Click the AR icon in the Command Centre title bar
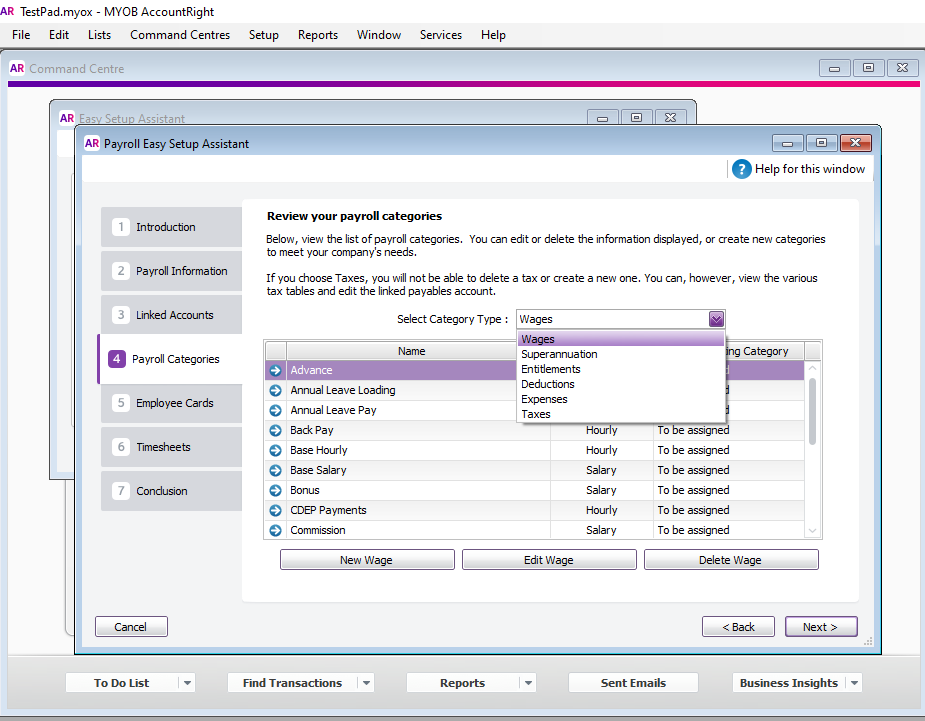Image resolution: width=925 pixels, height=721 pixels. coord(17,68)
